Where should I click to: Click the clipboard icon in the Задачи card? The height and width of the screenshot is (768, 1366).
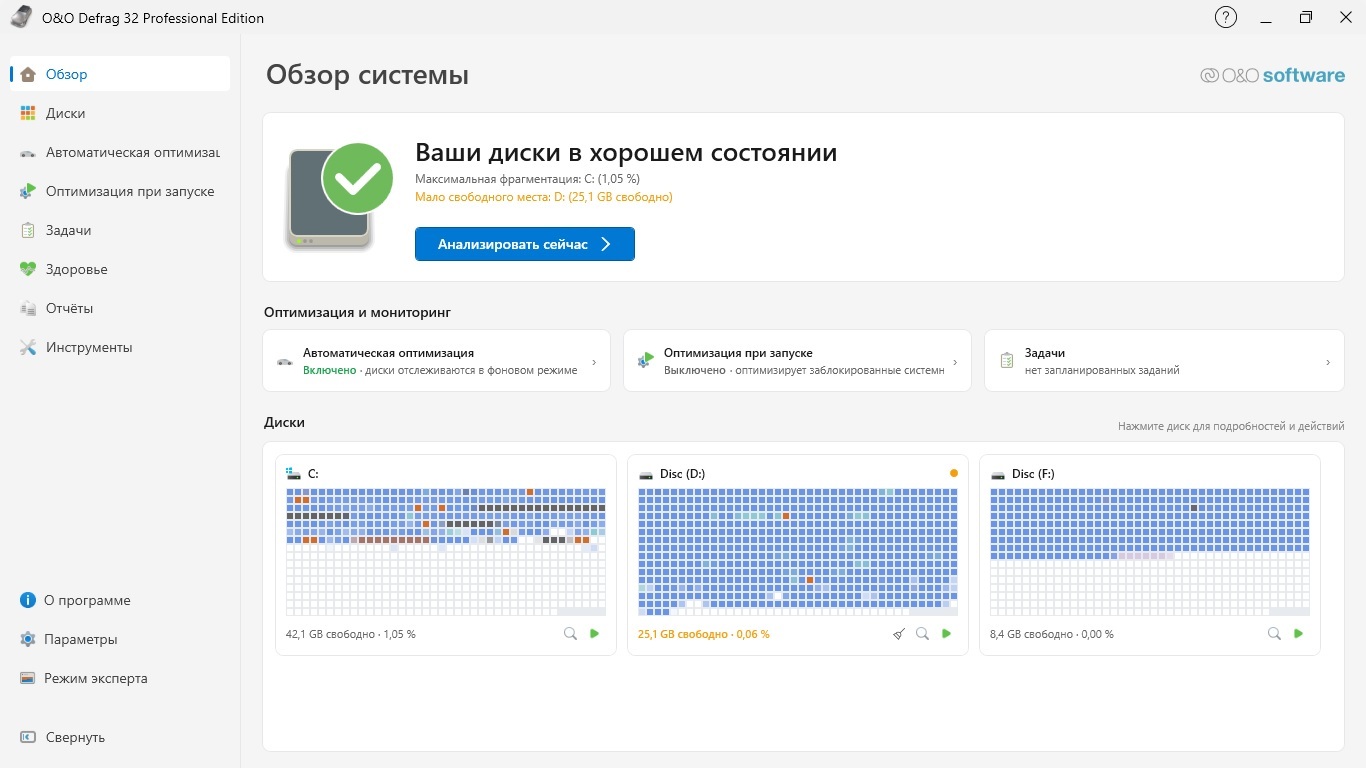pyautogui.click(x=1007, y=361)
